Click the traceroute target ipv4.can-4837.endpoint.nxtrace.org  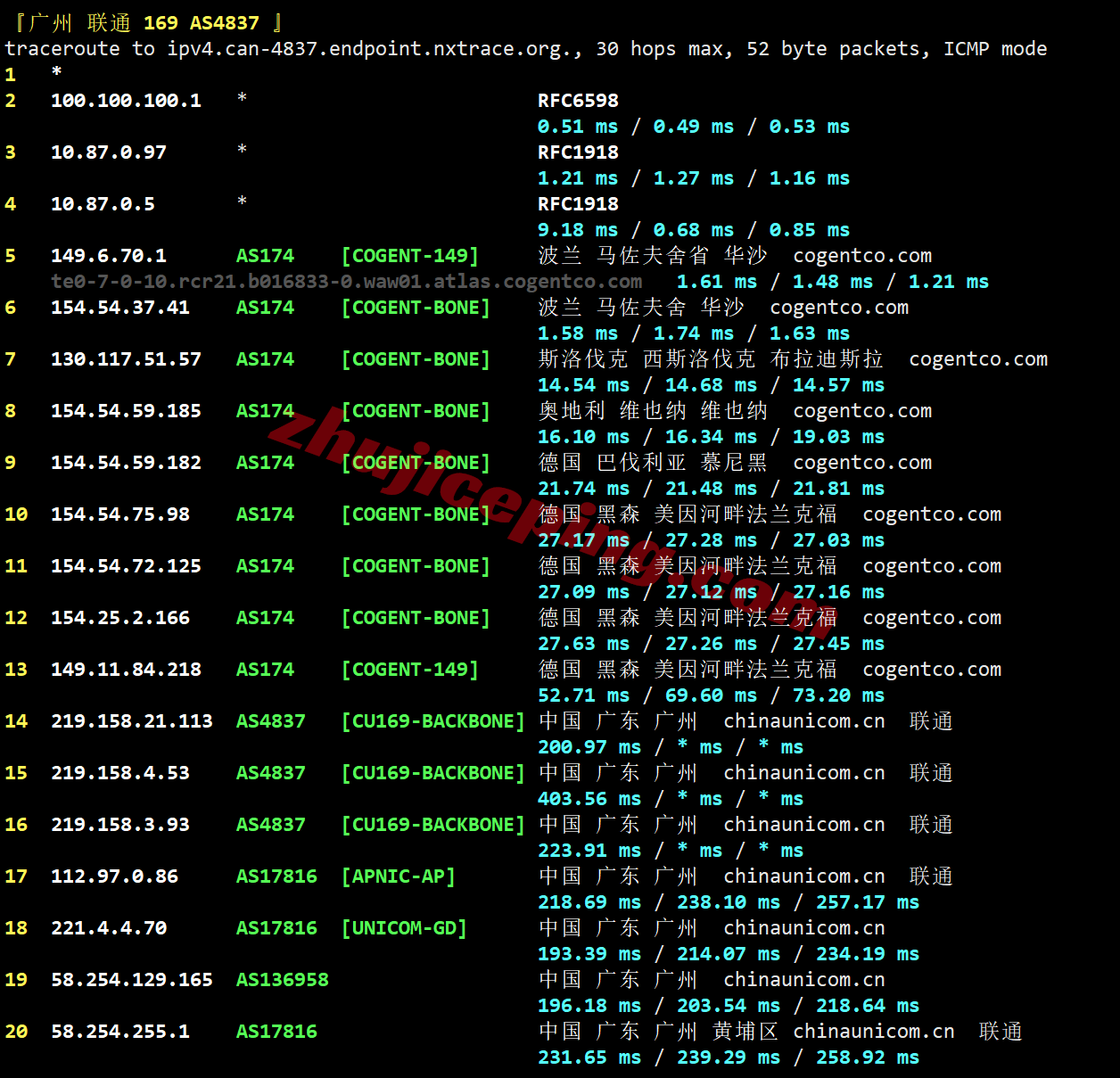(x=375, y=49)
